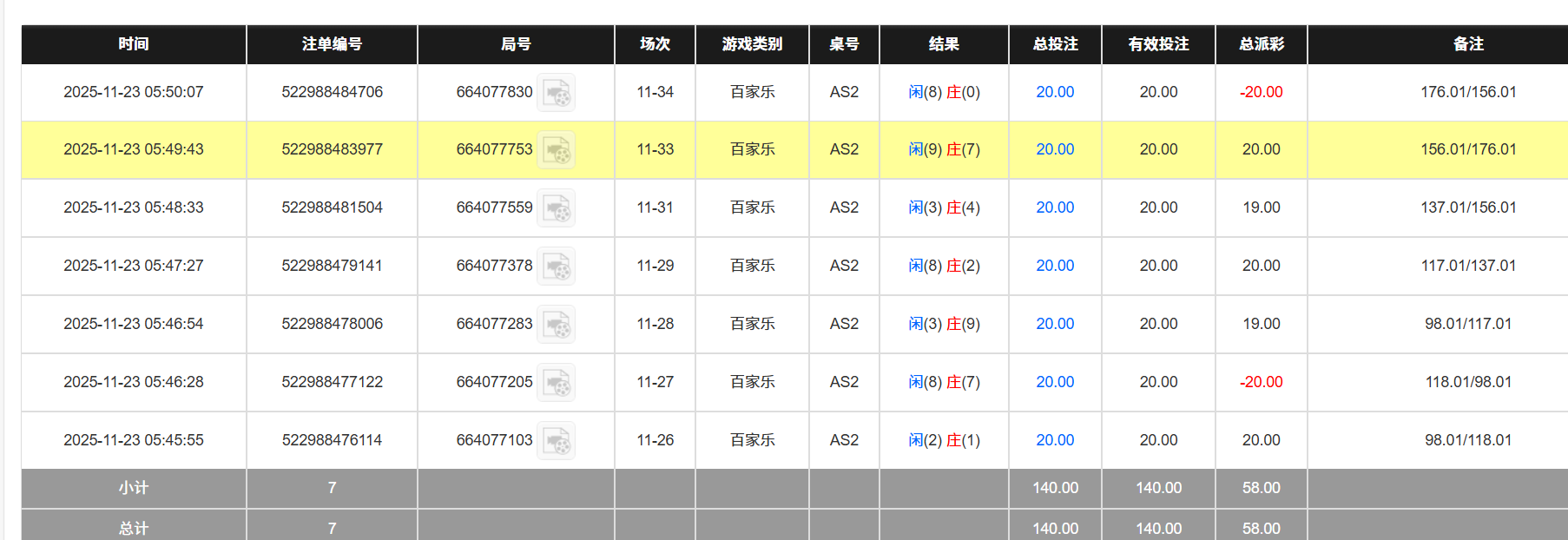The image size is (1568, 540).
Task: Click timestamp 2025-11-23 05:46:54
Action: pyautogui.click(x=134, y=324)
